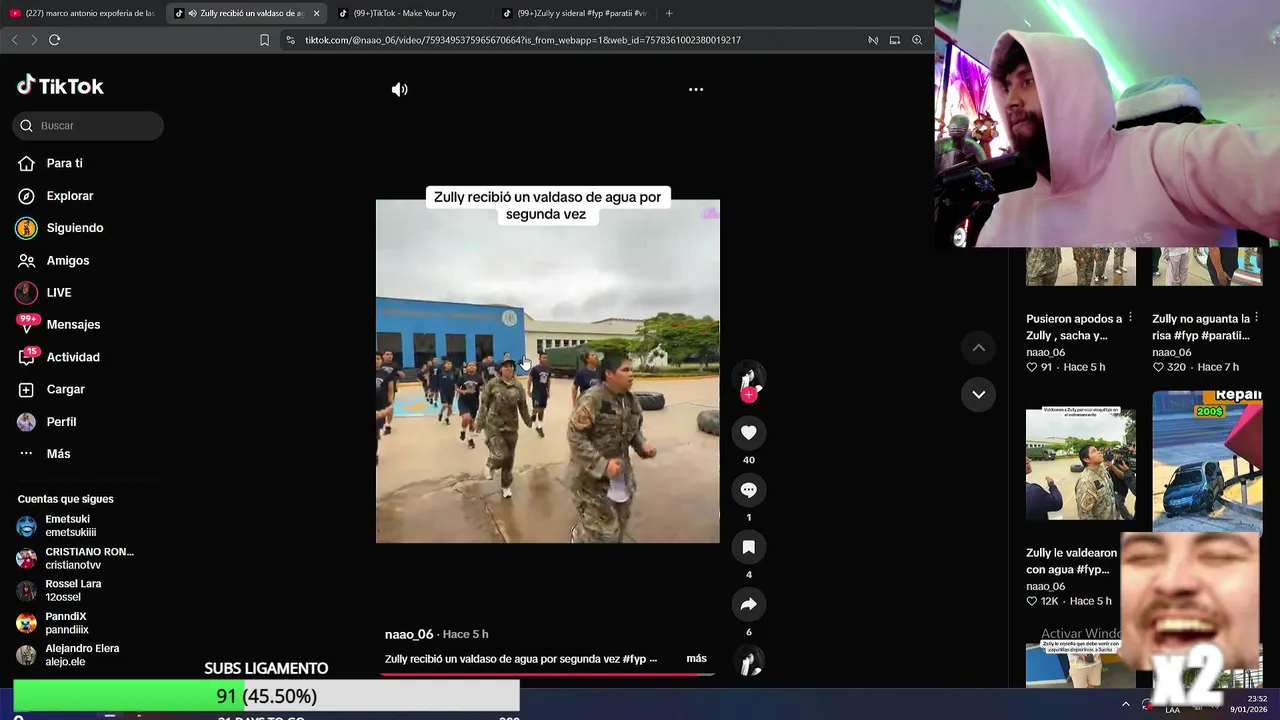Viewport: 1280px width, 720px height.
Task: Open a new browser tab
Action: pos(669,13)
